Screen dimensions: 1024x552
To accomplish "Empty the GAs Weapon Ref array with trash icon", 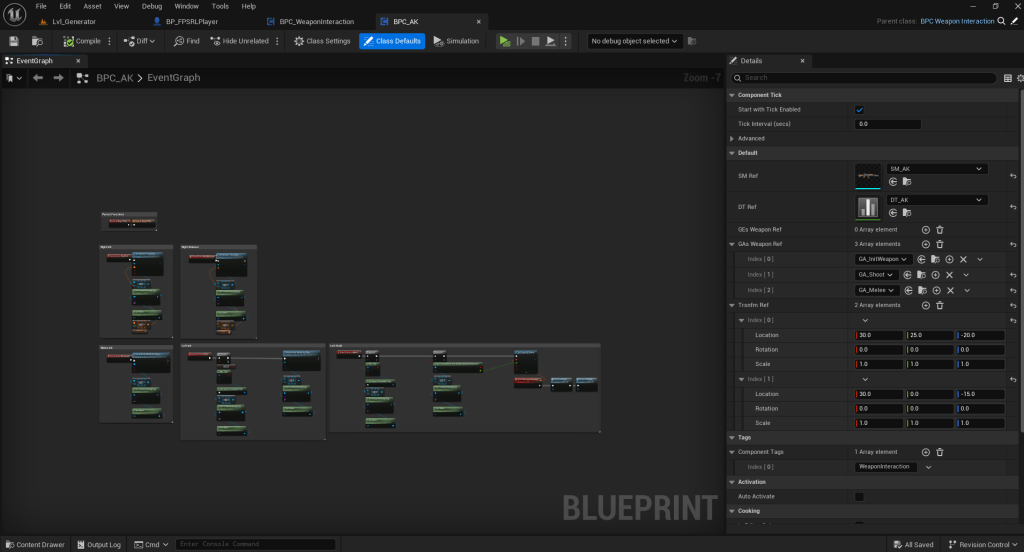I will coord(940,244).
